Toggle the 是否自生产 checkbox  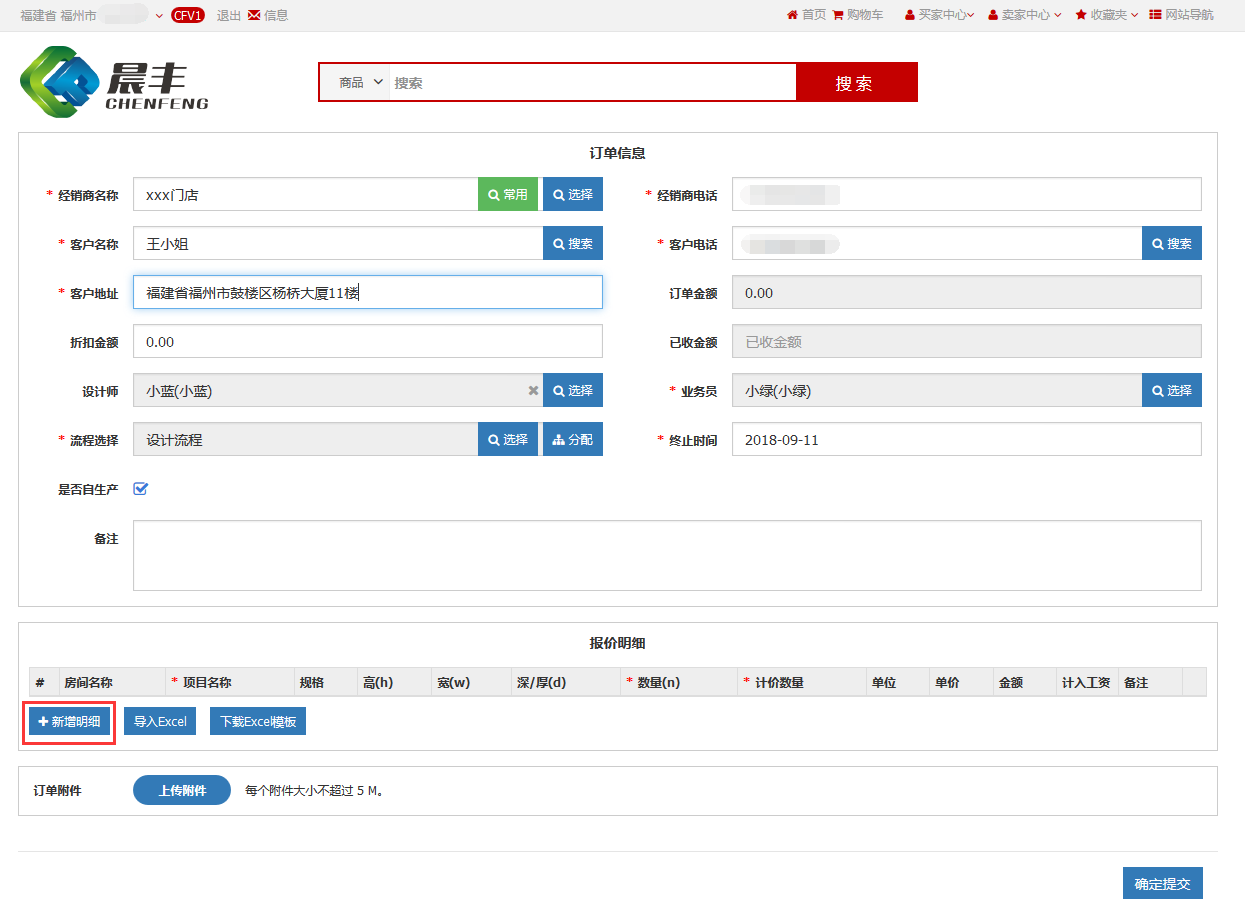click(x=141, y=489)
